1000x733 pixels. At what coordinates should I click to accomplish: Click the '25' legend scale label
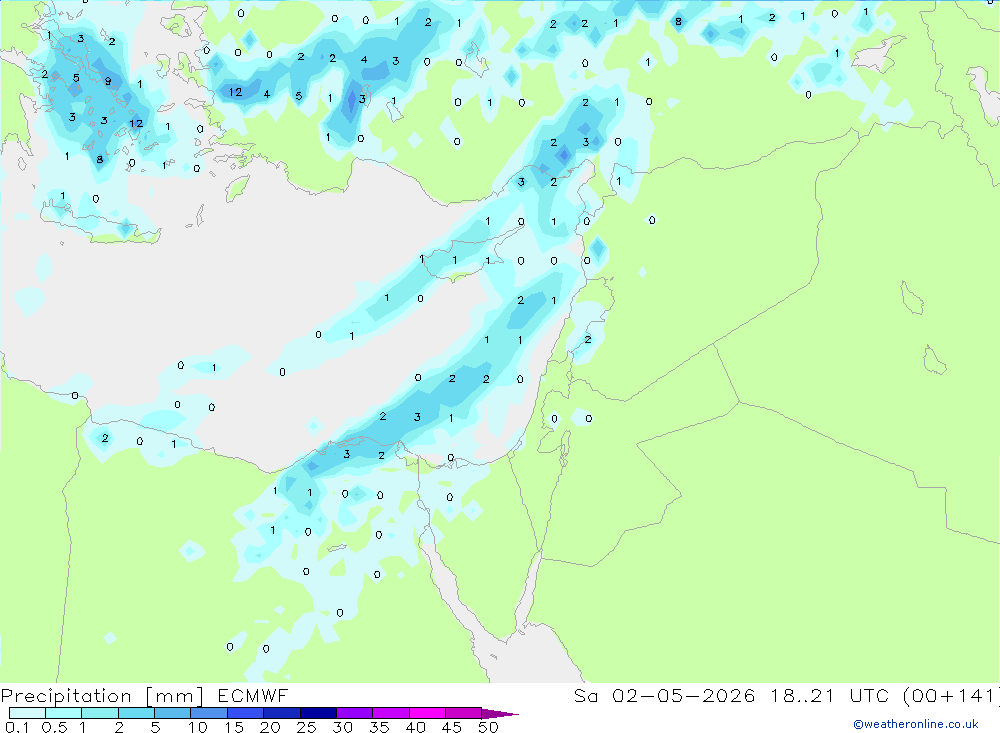pyautogui.click(x=306, y=727)
